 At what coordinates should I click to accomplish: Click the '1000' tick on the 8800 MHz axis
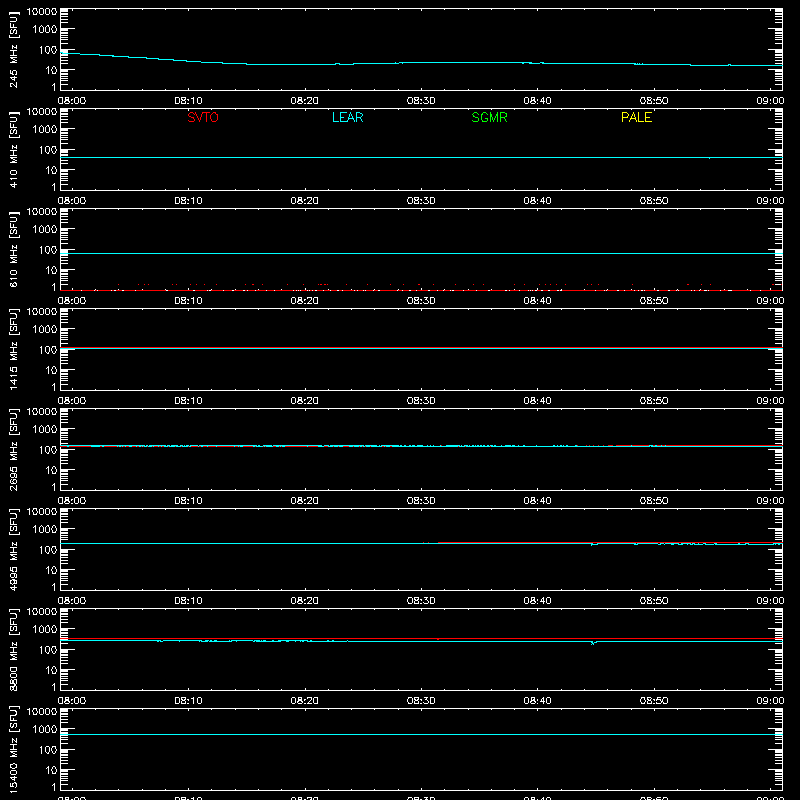[45, 630]
